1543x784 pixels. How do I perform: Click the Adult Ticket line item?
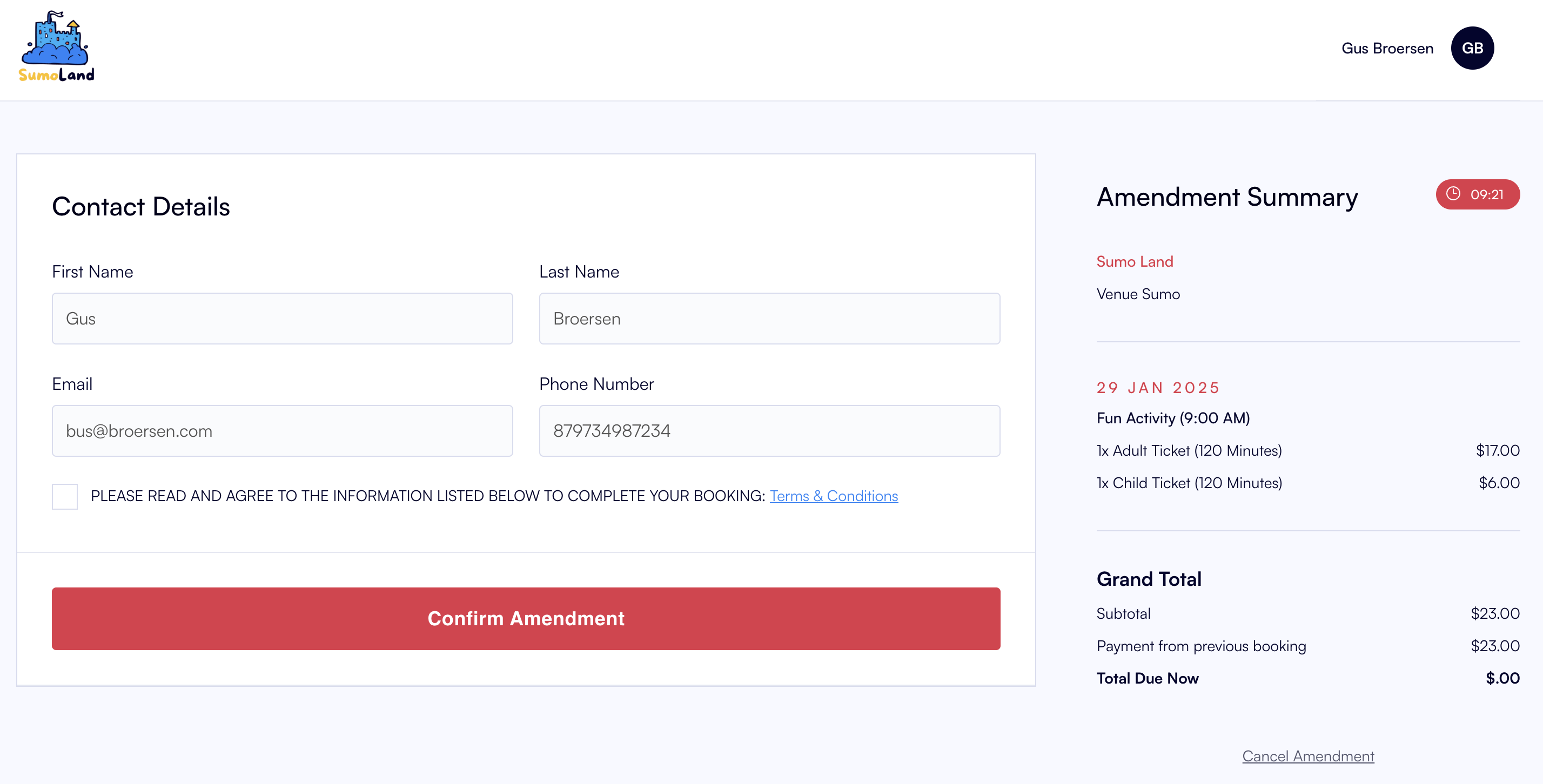(x=1307, y=451)
